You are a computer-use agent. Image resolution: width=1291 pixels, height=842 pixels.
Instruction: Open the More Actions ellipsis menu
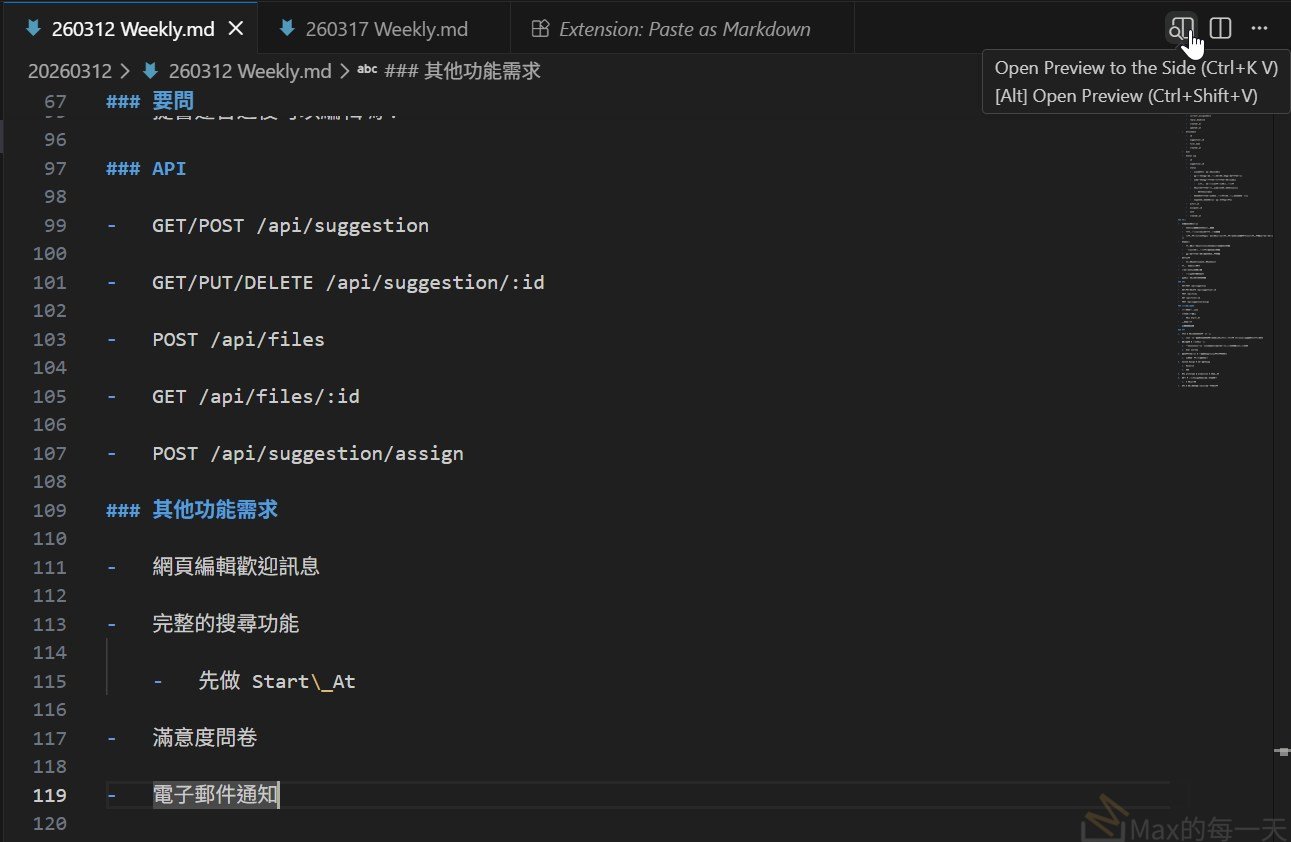(x=1259, y=29)
